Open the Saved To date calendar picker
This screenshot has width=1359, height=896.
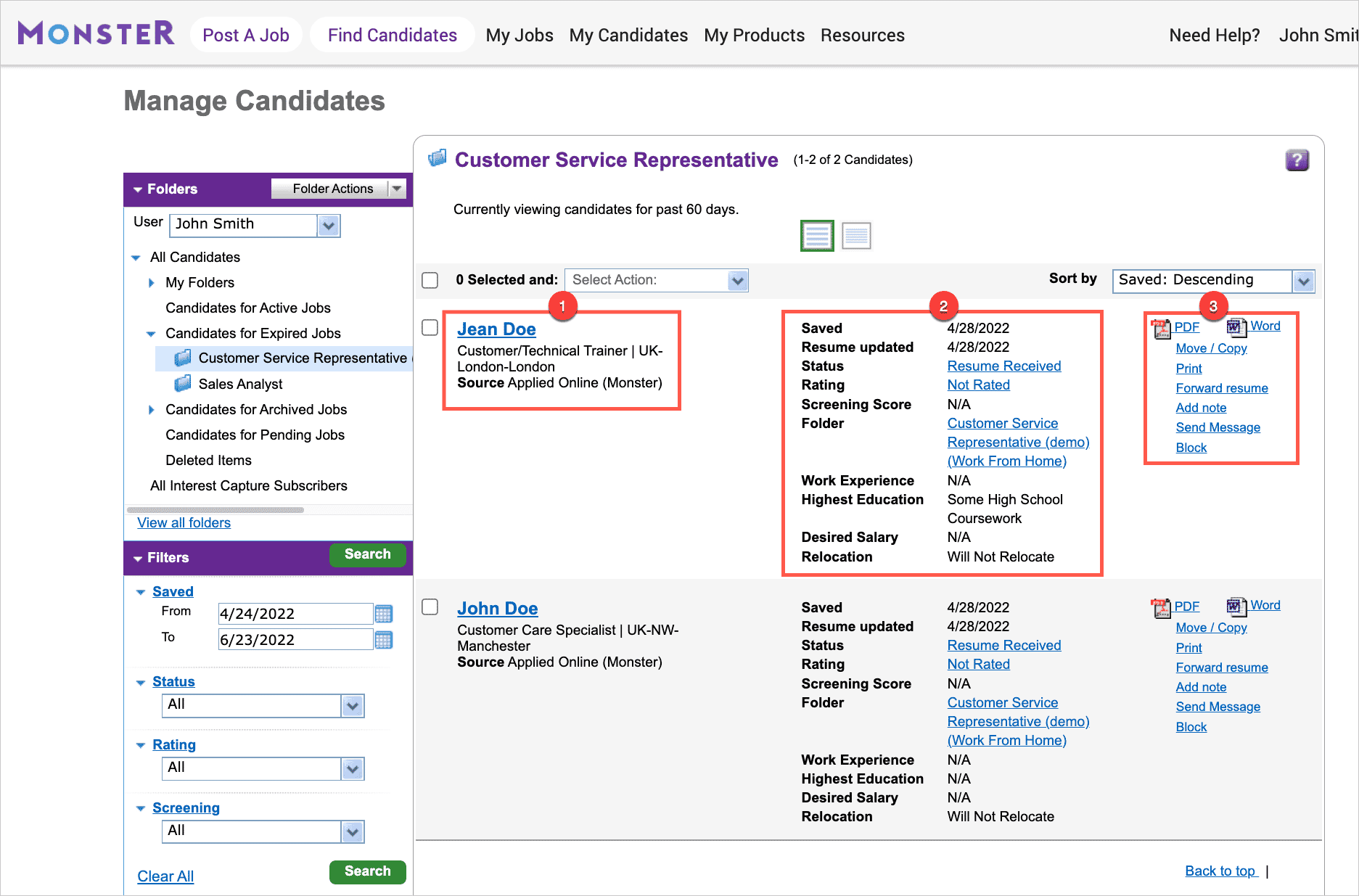[384, 640]
